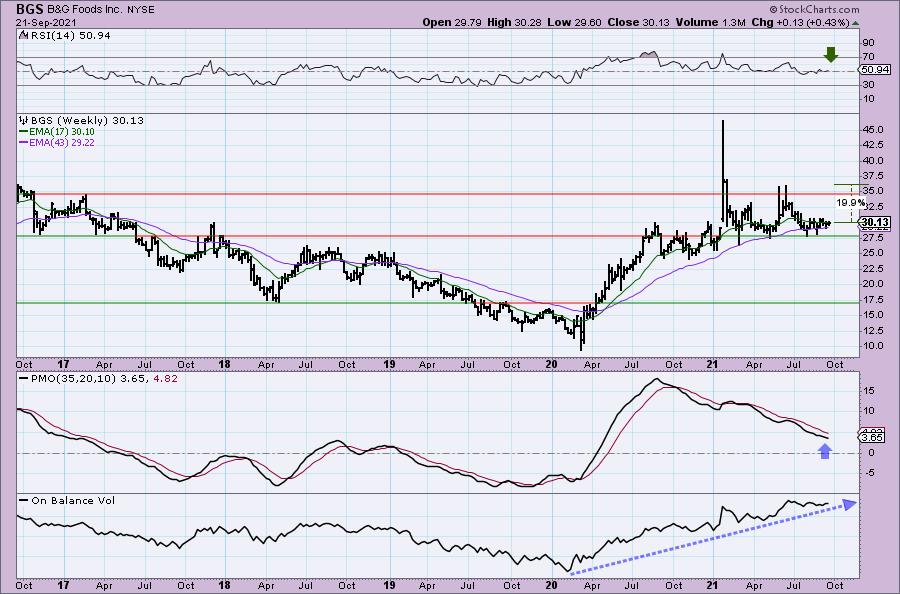Click the 17.5 price axis label

pos(872,299)
